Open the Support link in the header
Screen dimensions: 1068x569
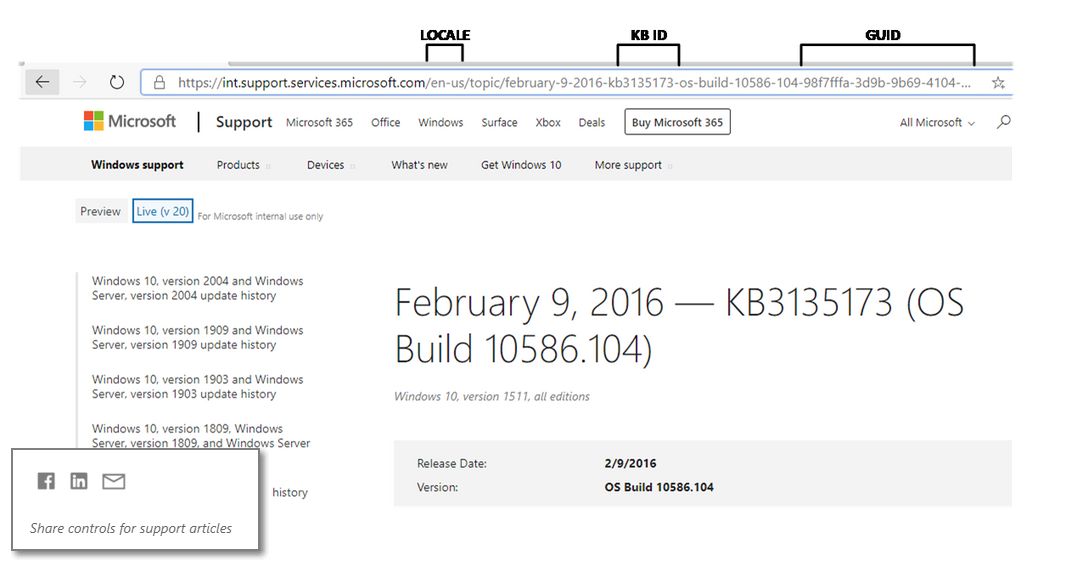244,122
